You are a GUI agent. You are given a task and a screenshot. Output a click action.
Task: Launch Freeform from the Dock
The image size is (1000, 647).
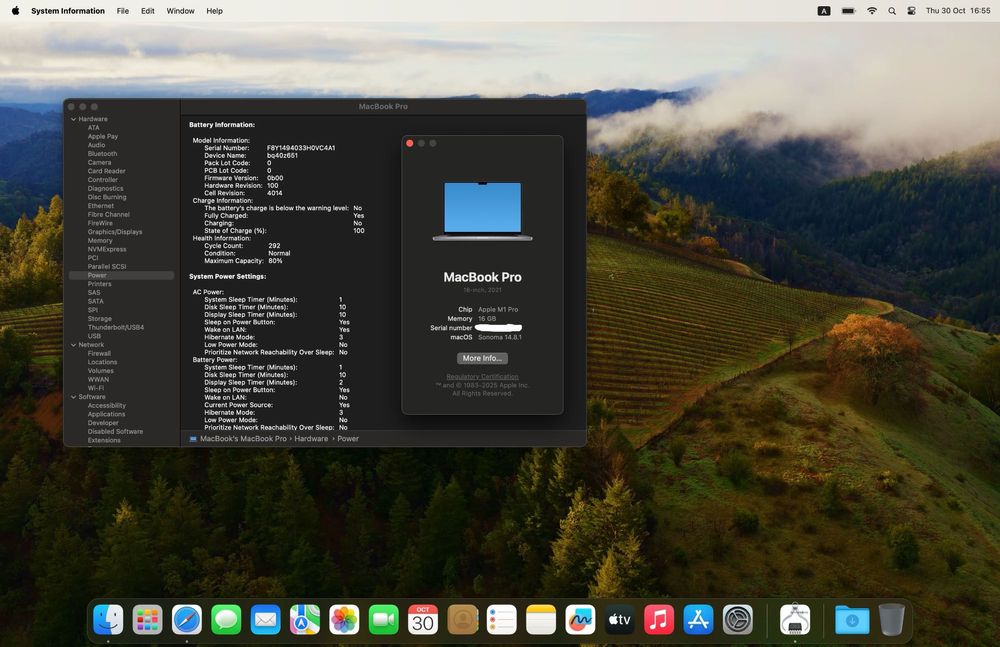click(x=580, y=620)
